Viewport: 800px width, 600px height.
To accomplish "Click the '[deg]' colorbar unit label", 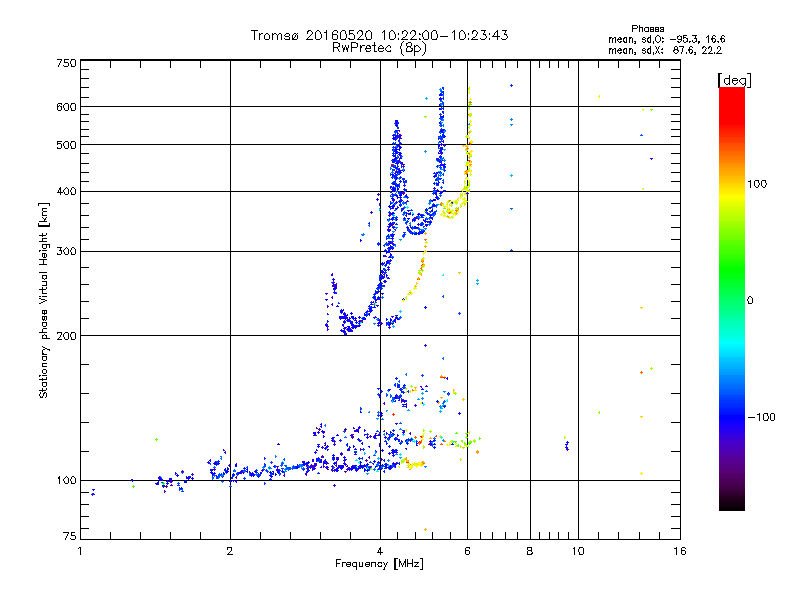I will tap(734, 80).
